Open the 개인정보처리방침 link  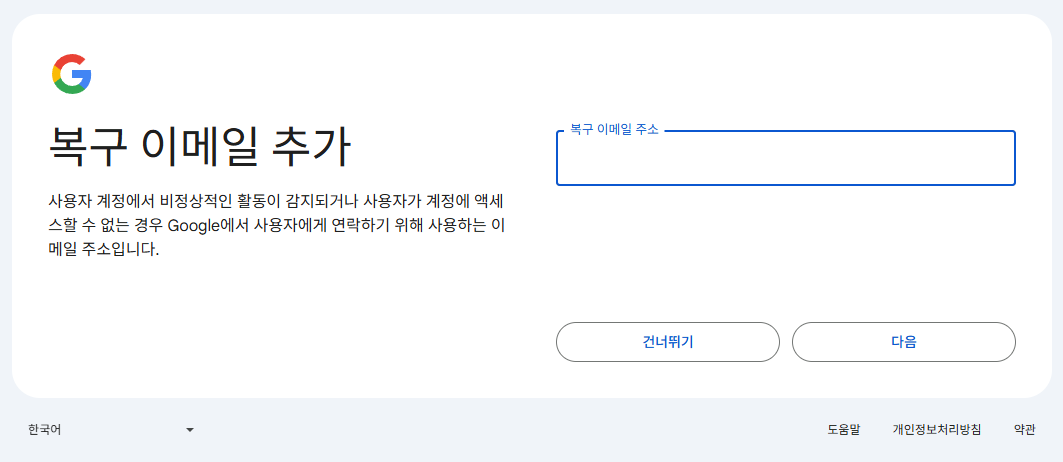click(937, 429)
